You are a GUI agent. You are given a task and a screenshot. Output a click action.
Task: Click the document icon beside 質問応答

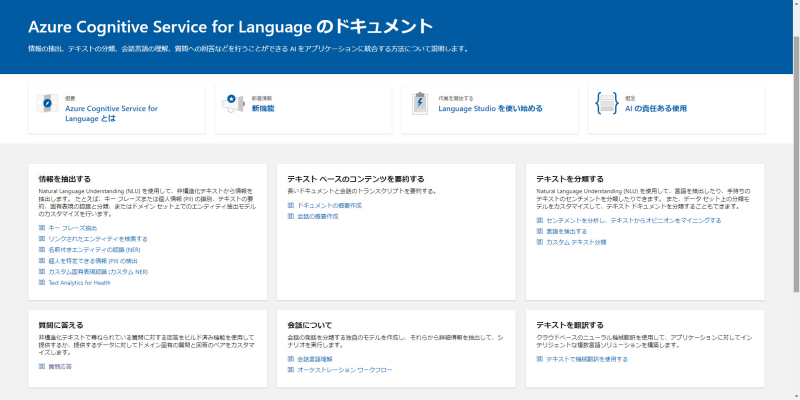(42, 366)
